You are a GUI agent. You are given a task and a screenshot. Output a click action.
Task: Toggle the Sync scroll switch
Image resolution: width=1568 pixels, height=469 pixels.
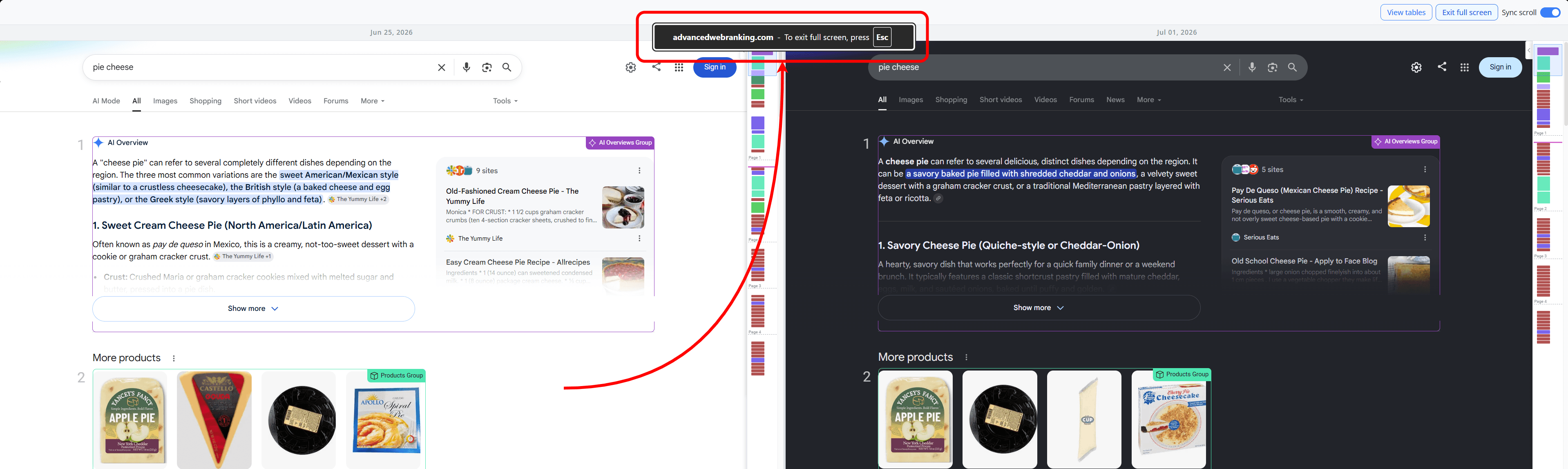click(x=1550, y=12)
